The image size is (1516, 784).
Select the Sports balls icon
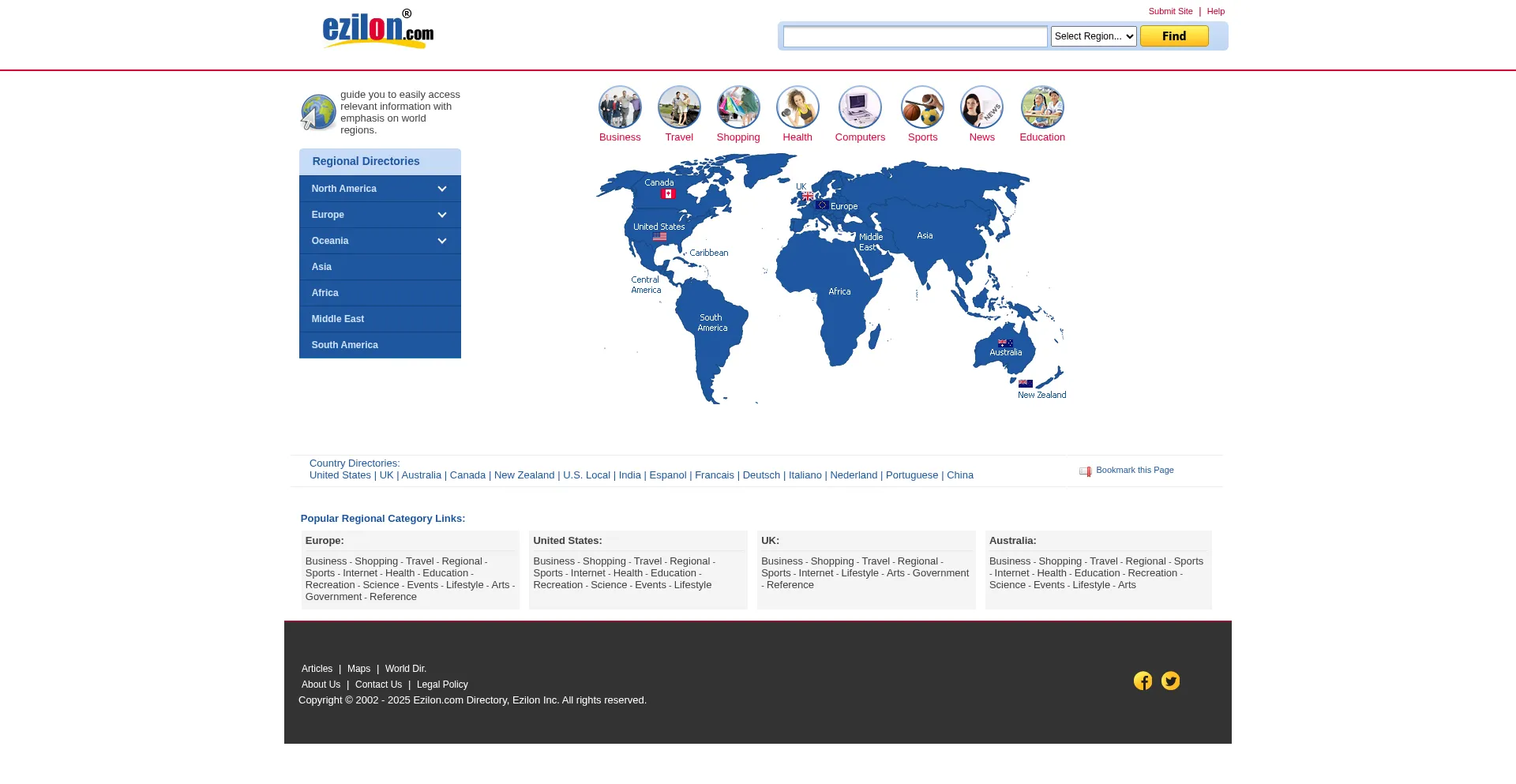pos(922,107)
